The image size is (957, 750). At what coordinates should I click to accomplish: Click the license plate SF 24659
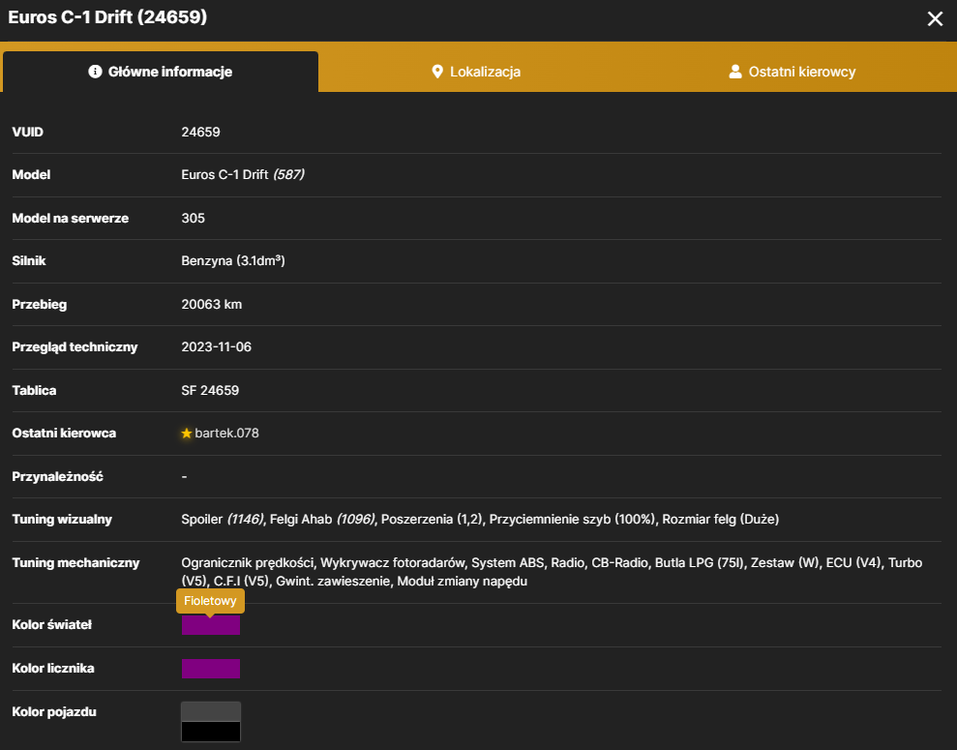(x=210, y=390)
